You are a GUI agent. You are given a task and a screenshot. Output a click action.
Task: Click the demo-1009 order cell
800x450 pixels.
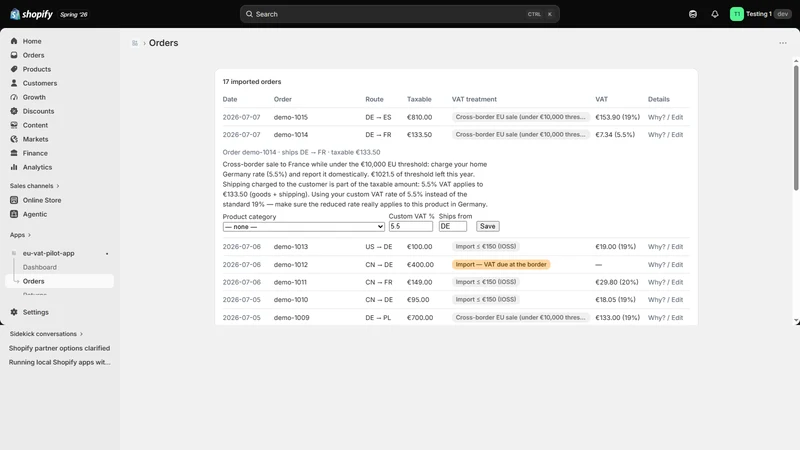(291, 317)
